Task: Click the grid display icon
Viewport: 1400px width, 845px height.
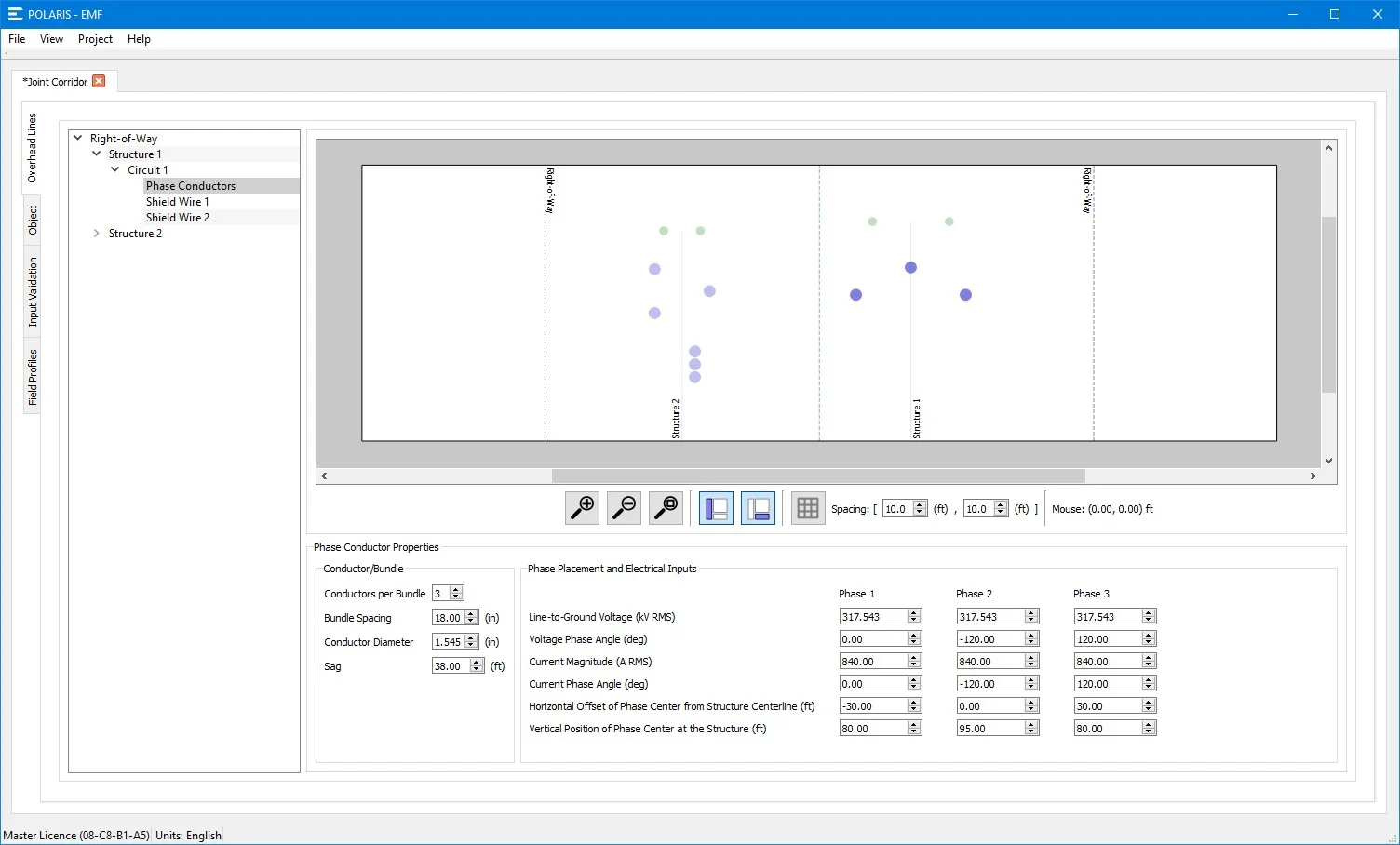Action: pos(807,508)
